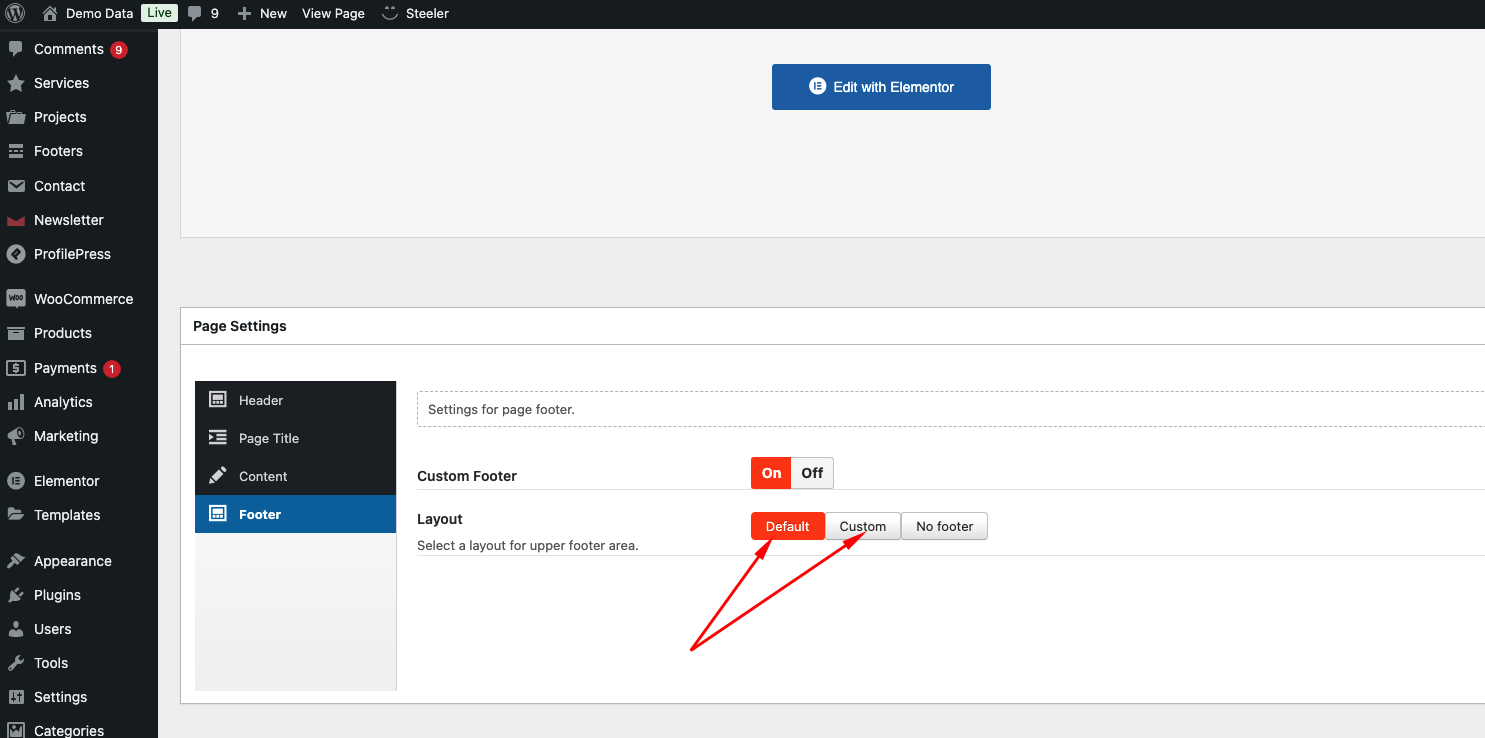Click View Page in the admin bar
The height and width of the screenshot is (738, 1485).
333,14
